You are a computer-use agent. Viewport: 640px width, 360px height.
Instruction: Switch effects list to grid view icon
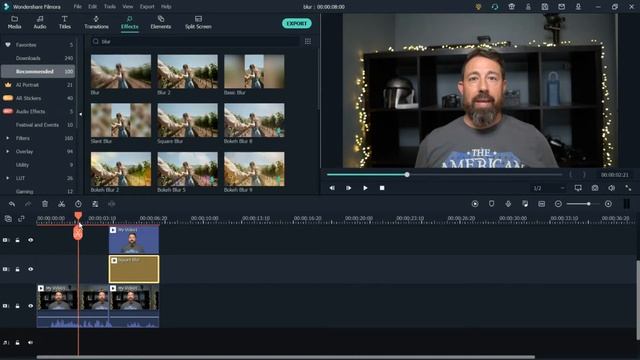(x=308, y=41)
